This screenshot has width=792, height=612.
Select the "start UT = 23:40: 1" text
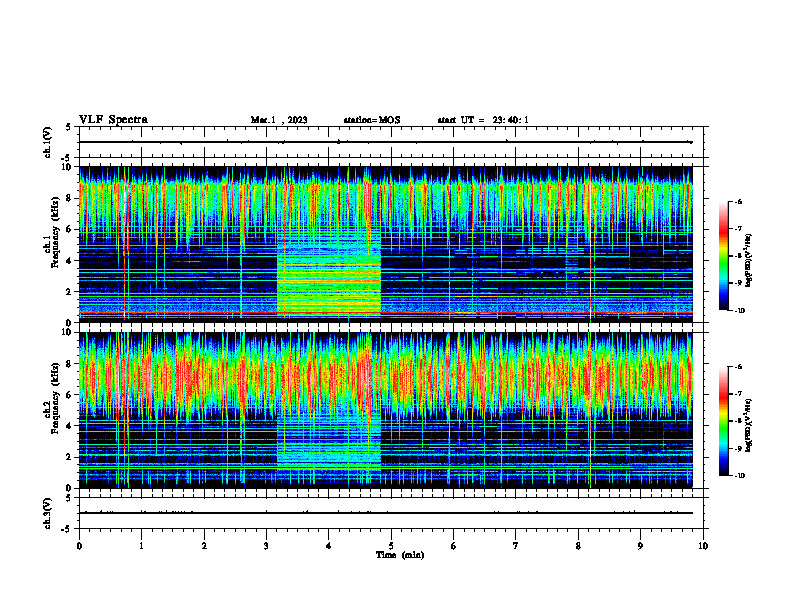click(x=483, y=120)
